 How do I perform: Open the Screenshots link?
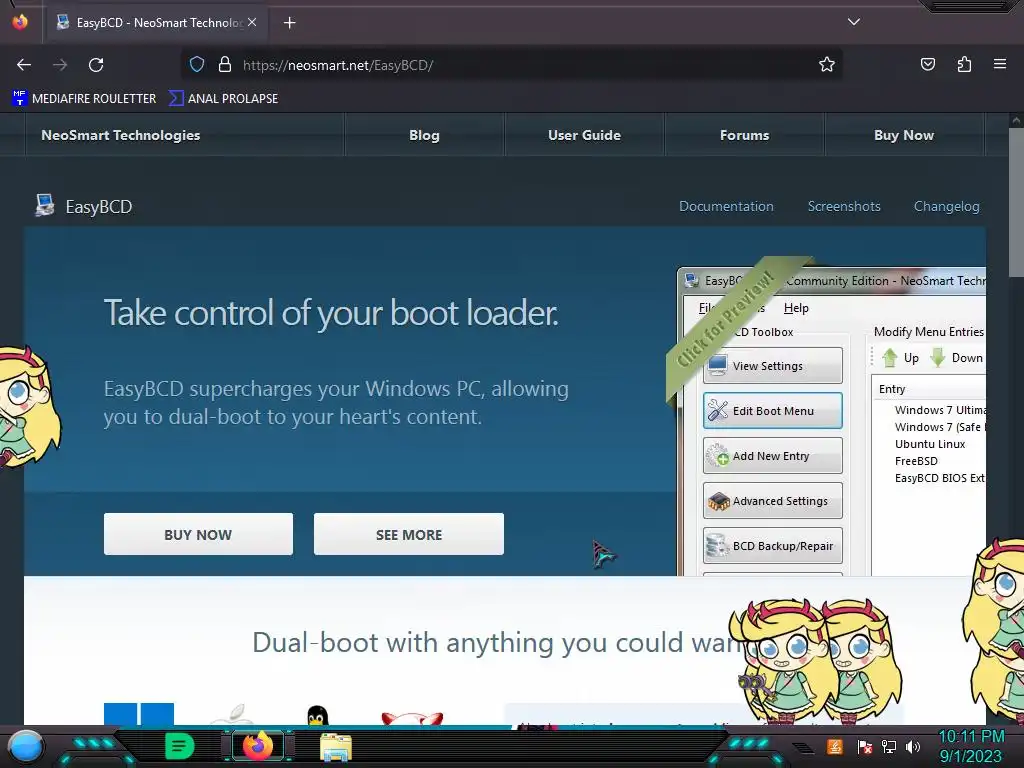click(844, 206)
